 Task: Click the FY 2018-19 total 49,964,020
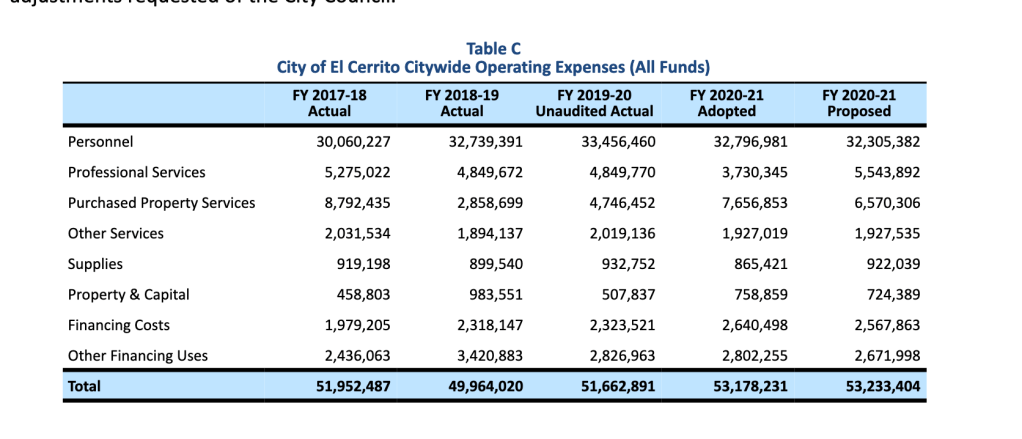(480, 386)
